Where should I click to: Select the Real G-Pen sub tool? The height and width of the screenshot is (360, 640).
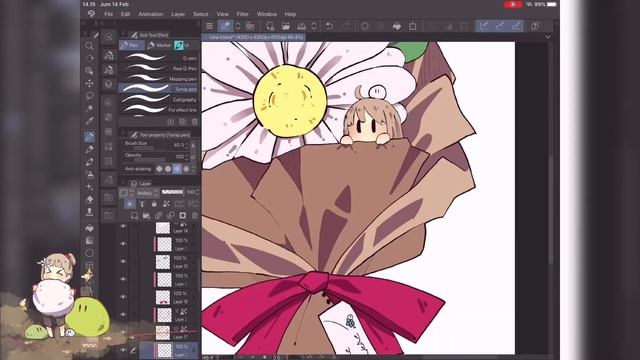click(x=159, y=68)
